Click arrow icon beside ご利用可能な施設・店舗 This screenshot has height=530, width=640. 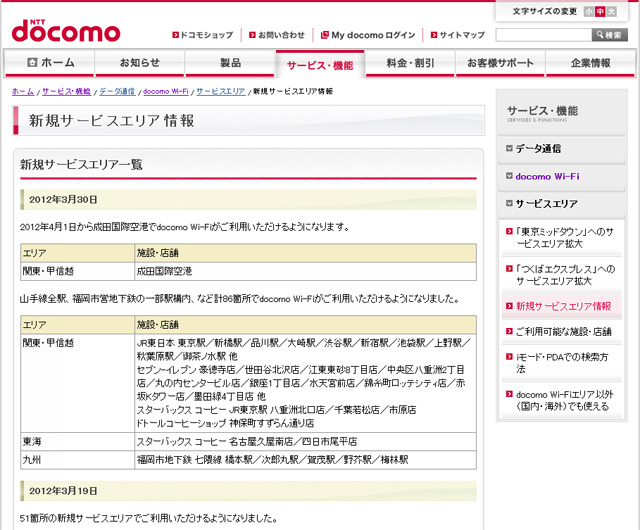[509, 331]
